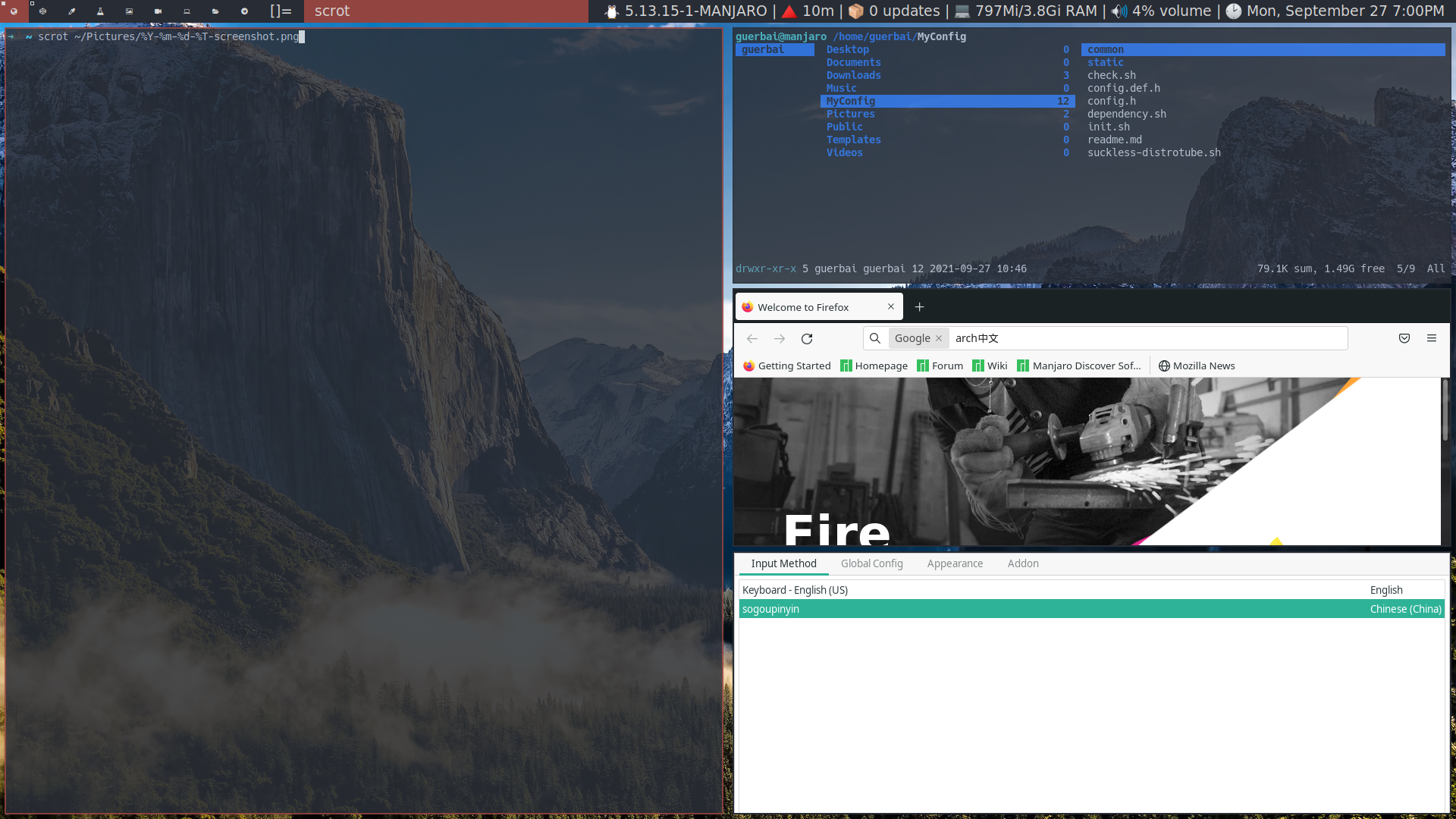Viewport: 1456px width, 819px height.
Task: Select the Global Config tab
Action: pos(872,563)
